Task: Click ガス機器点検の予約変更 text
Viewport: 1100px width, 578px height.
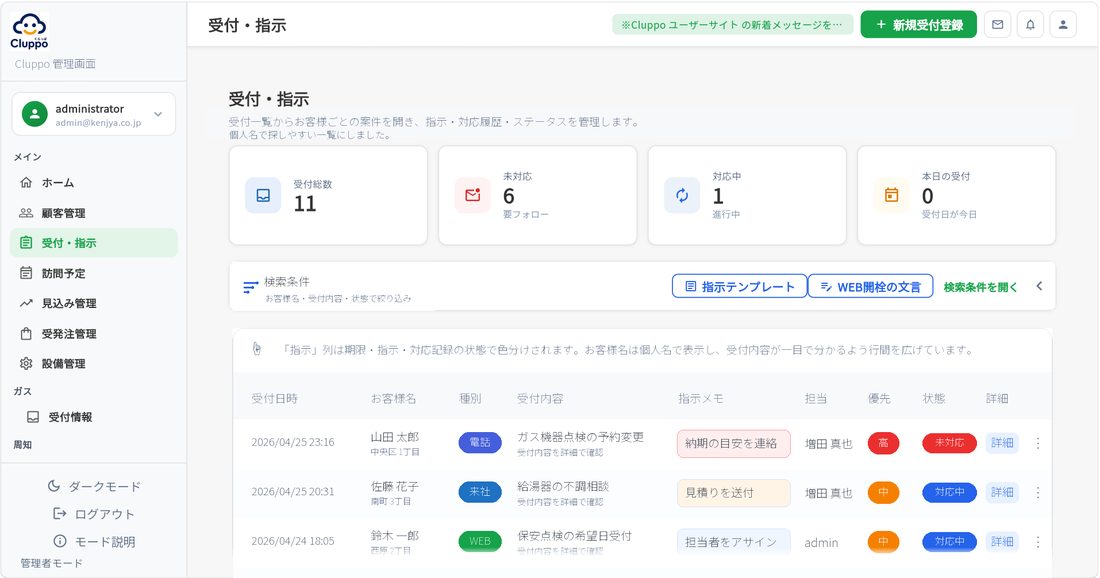Action: pyautogui.click(x=580, y=436)
